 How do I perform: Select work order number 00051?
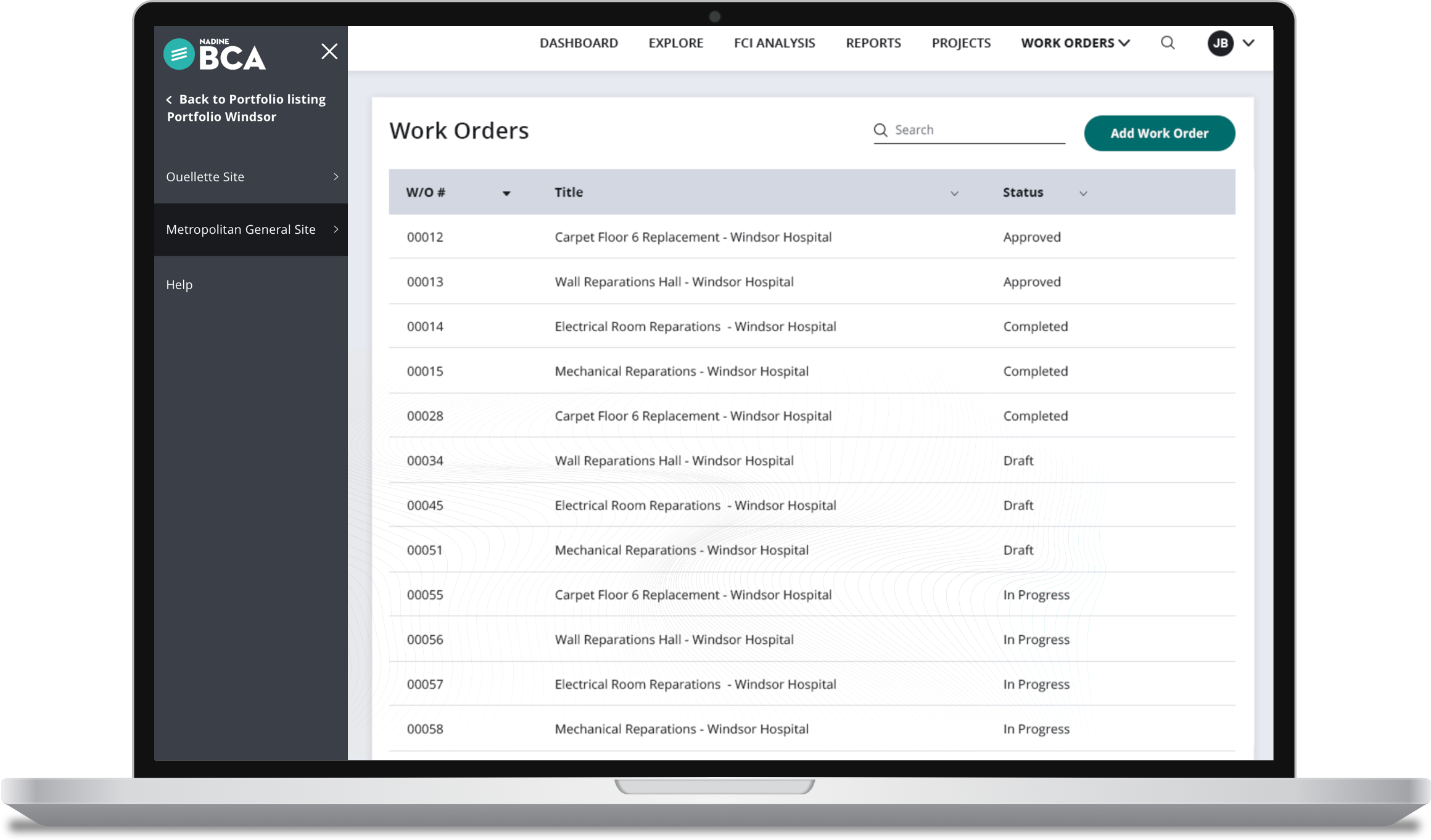[x=425, y=550]
